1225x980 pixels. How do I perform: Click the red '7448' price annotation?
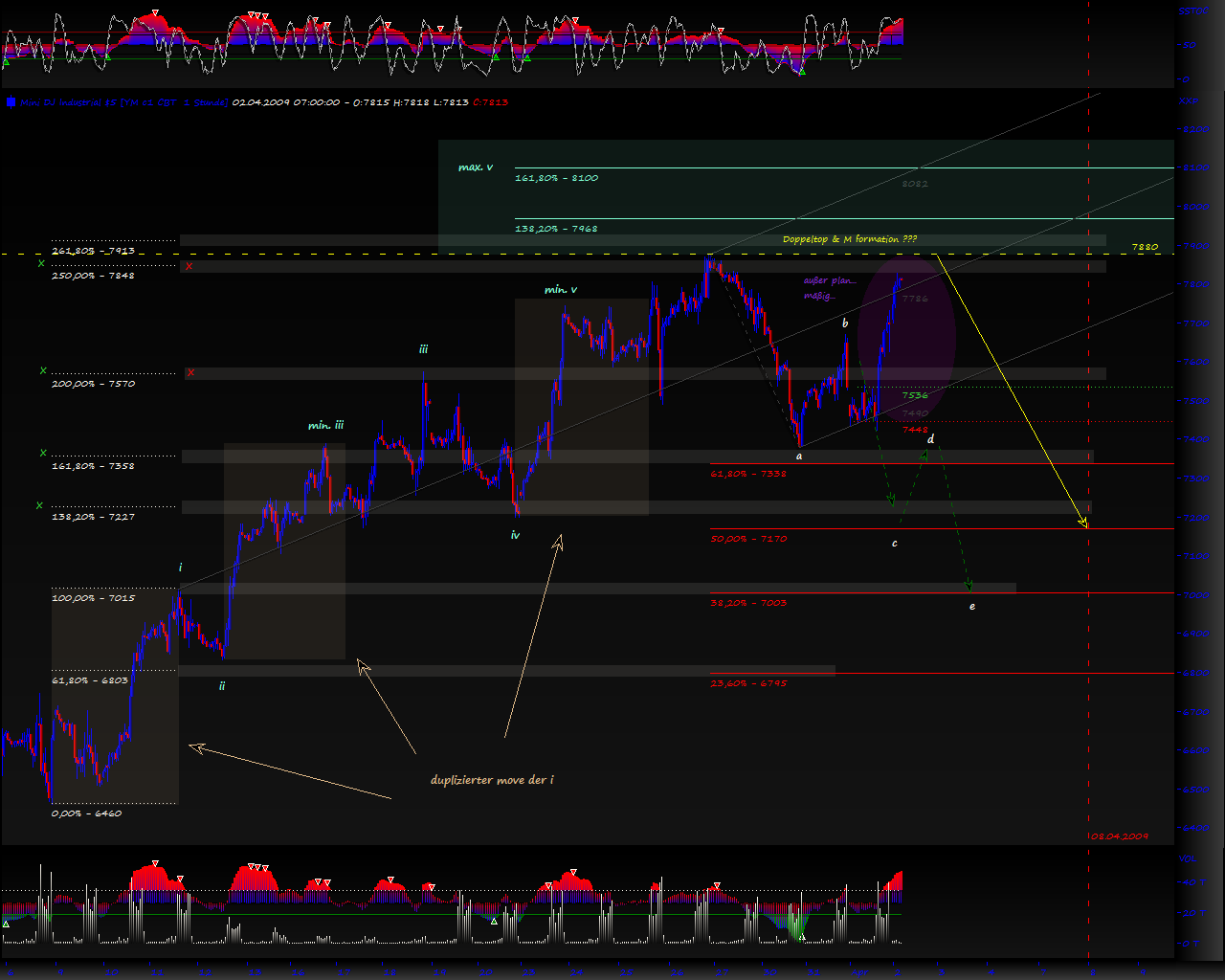tap(915, 430)
